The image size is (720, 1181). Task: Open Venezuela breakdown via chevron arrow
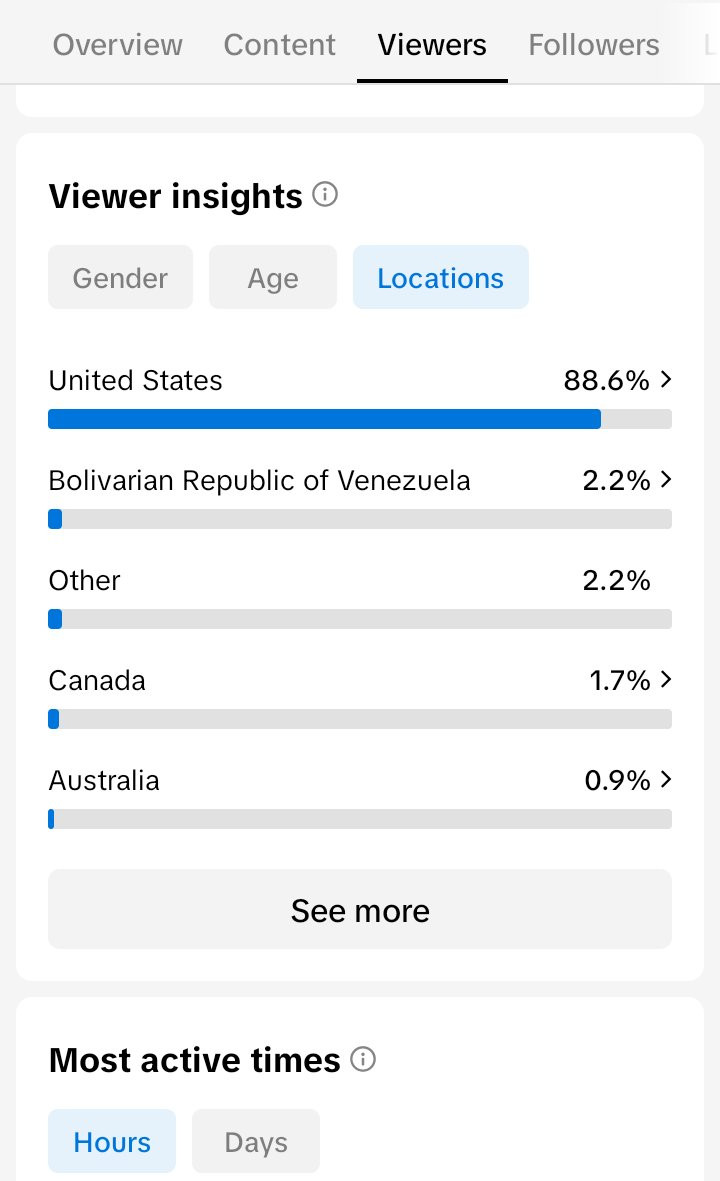(x=665, y=479)
